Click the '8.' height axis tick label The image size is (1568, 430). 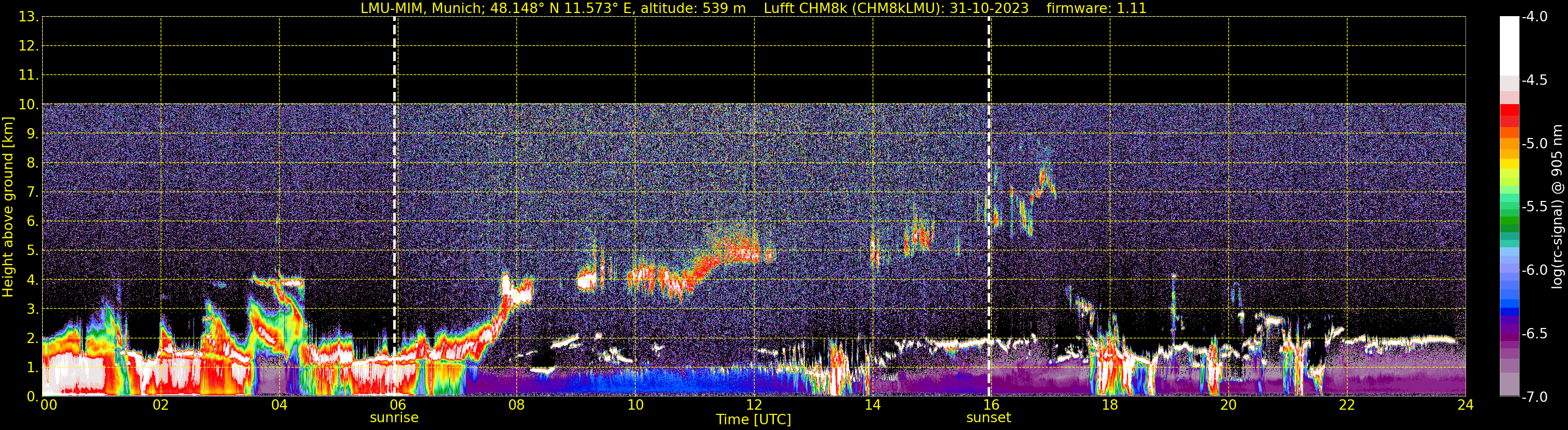(x=32, y=163)
